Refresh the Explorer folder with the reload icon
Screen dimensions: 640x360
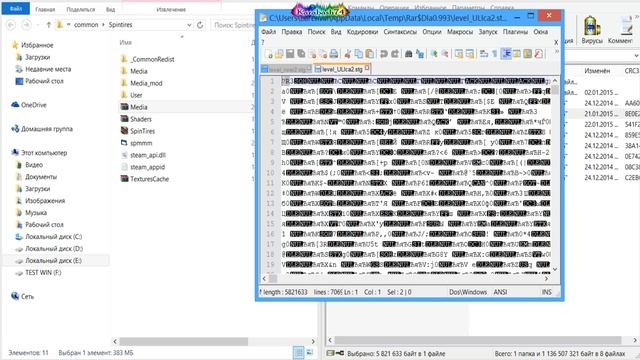200,25
